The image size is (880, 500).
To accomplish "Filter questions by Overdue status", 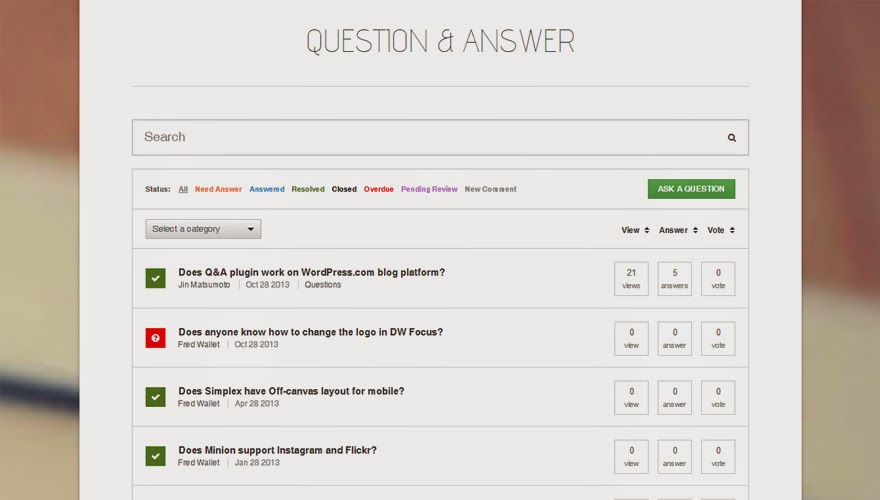I will [378, 189].
